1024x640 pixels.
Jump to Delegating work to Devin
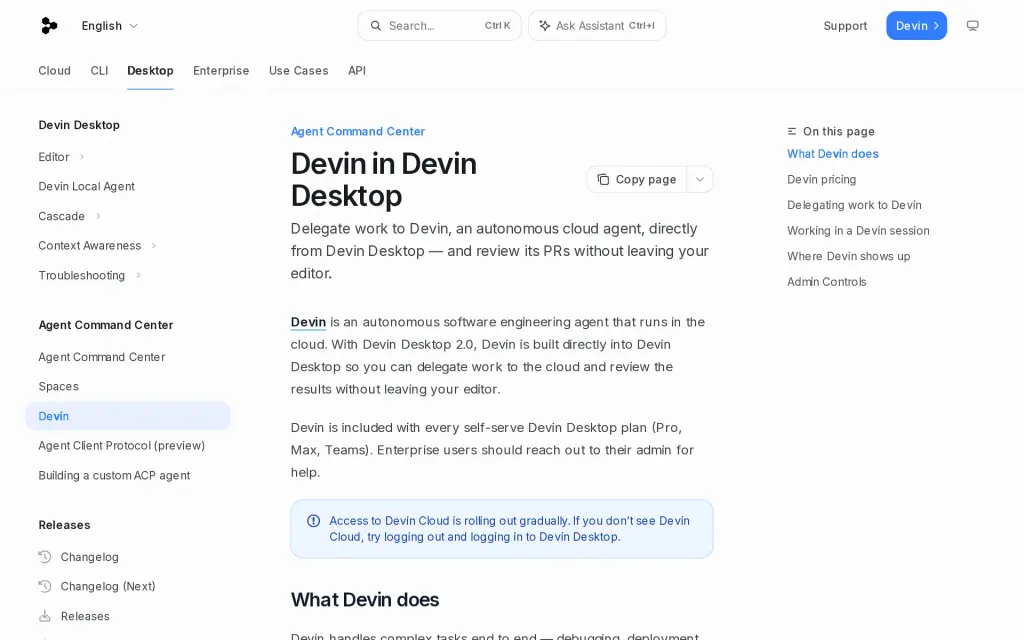854,204
